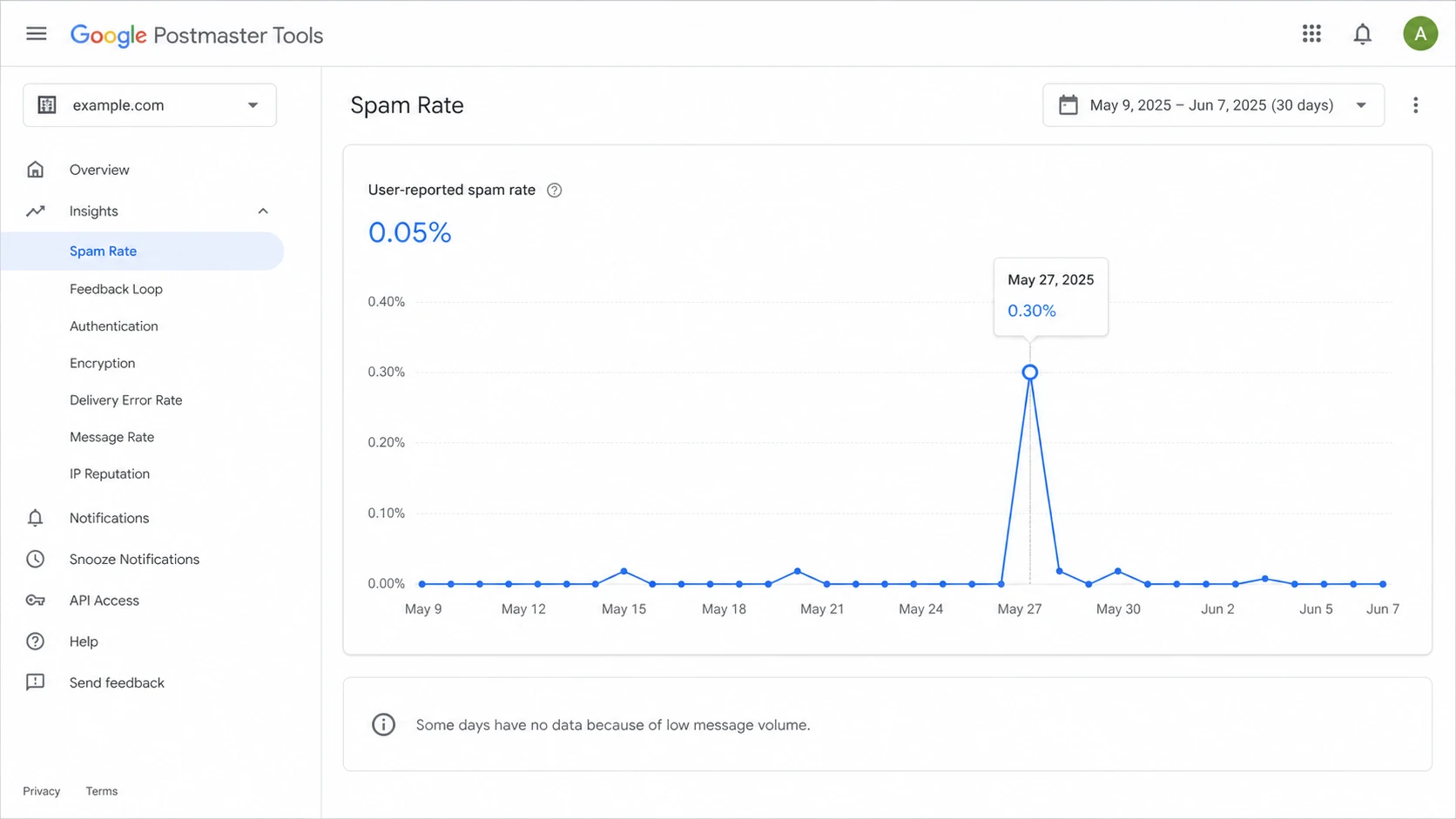Open Notifications in sidebar

tap(109, 518)
